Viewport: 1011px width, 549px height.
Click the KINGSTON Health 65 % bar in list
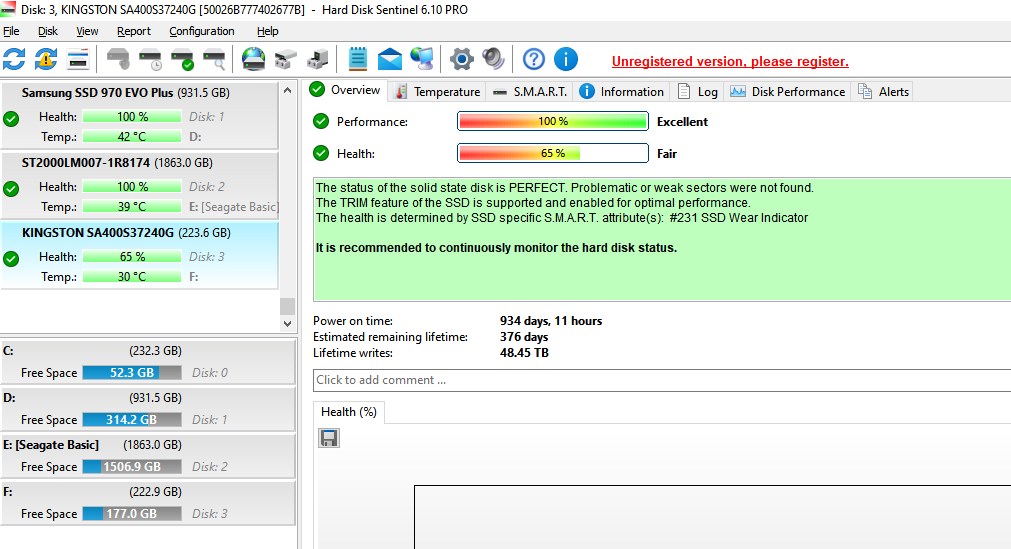(x=132, y=257)
